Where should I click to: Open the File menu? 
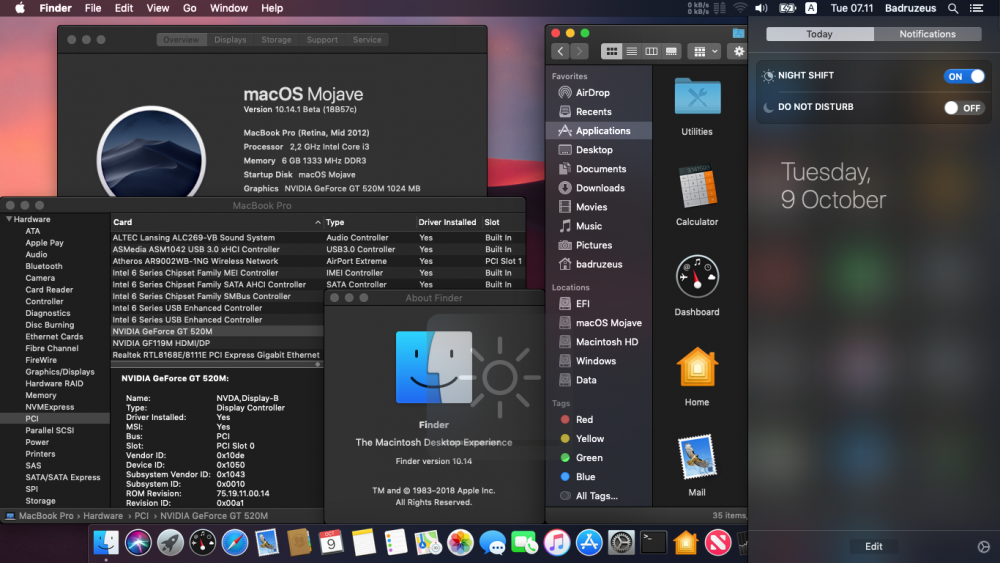click(x=93, y=8)
